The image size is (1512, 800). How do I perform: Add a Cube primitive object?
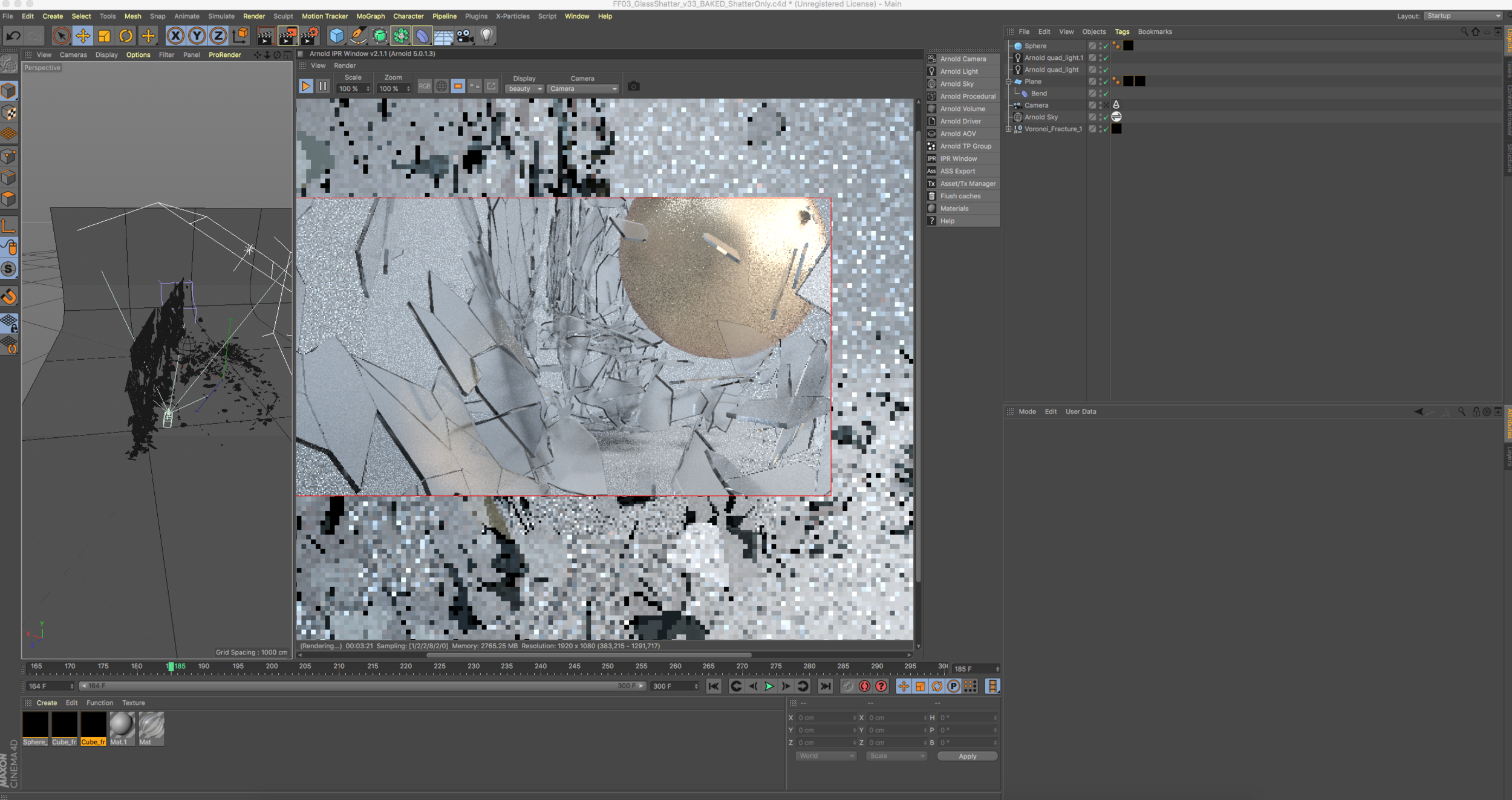click(336, 36)
